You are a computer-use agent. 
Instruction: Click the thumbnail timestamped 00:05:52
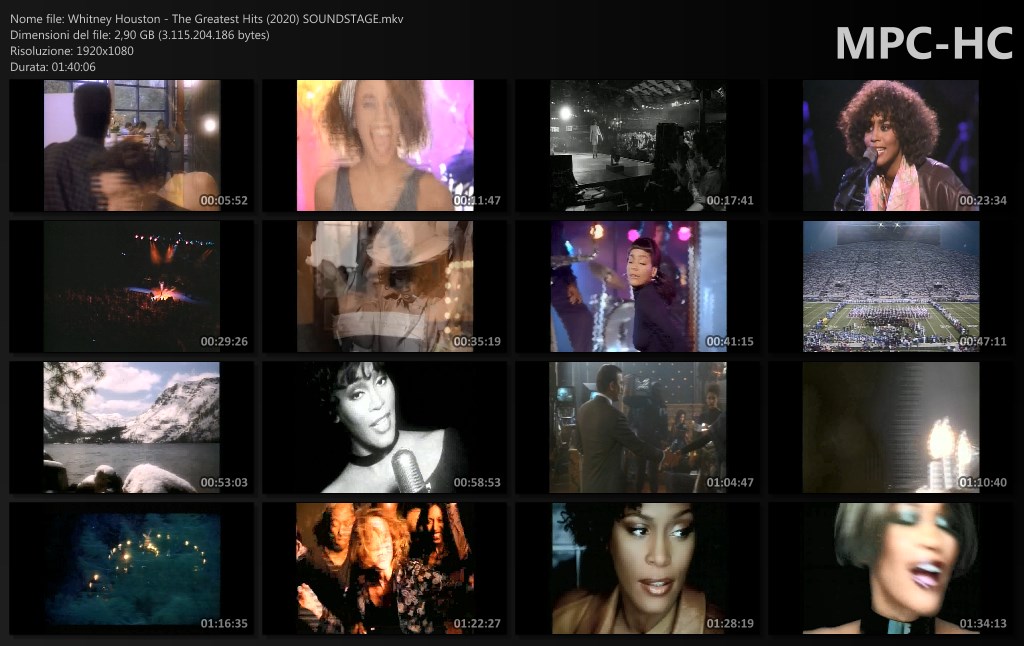131,145
